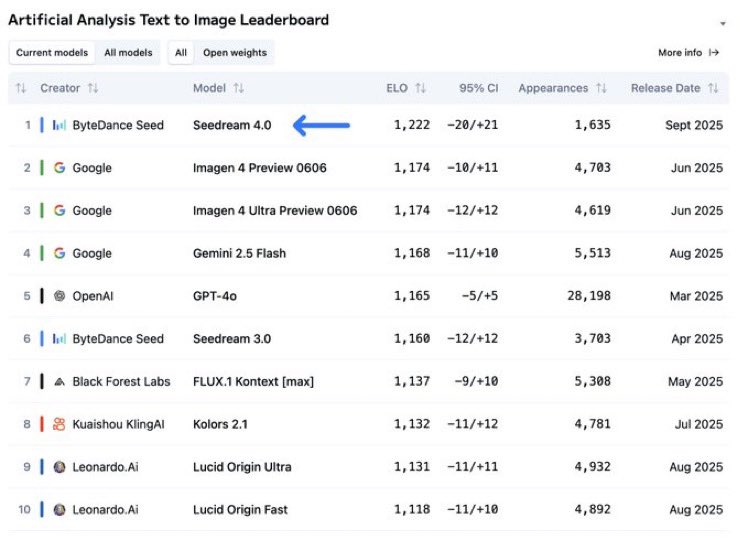Select the Lucid Origin Ultra model name
This screenshot has width=748, height=540.
click(242, 467)
